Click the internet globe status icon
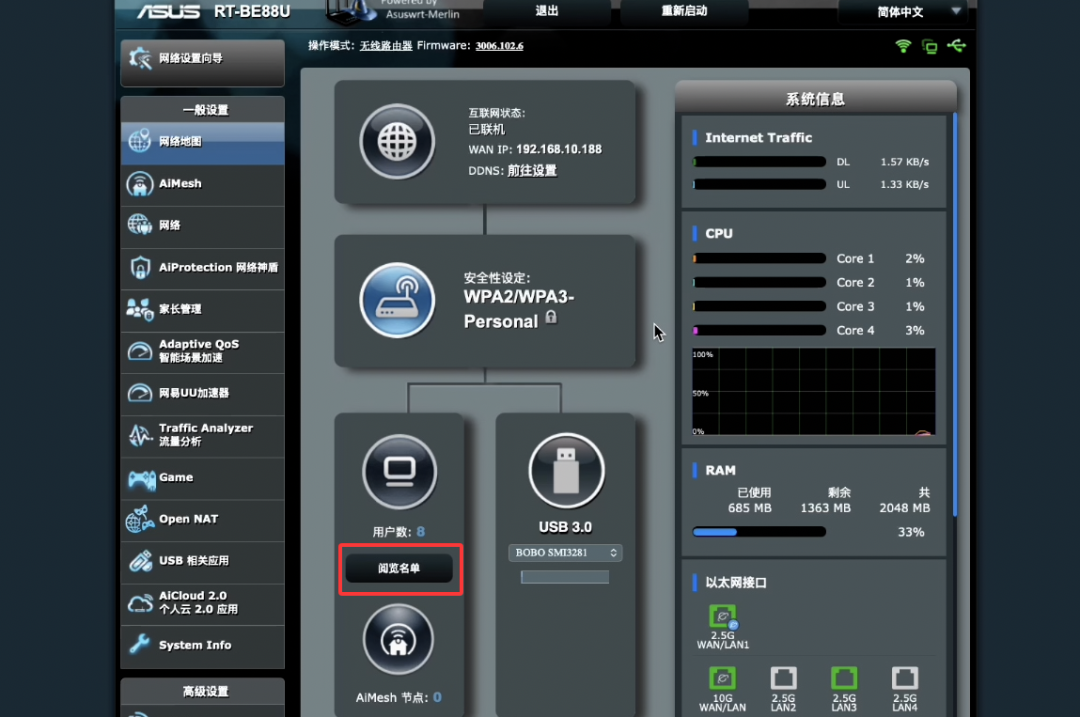The height and width of the screenshot is (717, 1080). (x=397, y=143)
